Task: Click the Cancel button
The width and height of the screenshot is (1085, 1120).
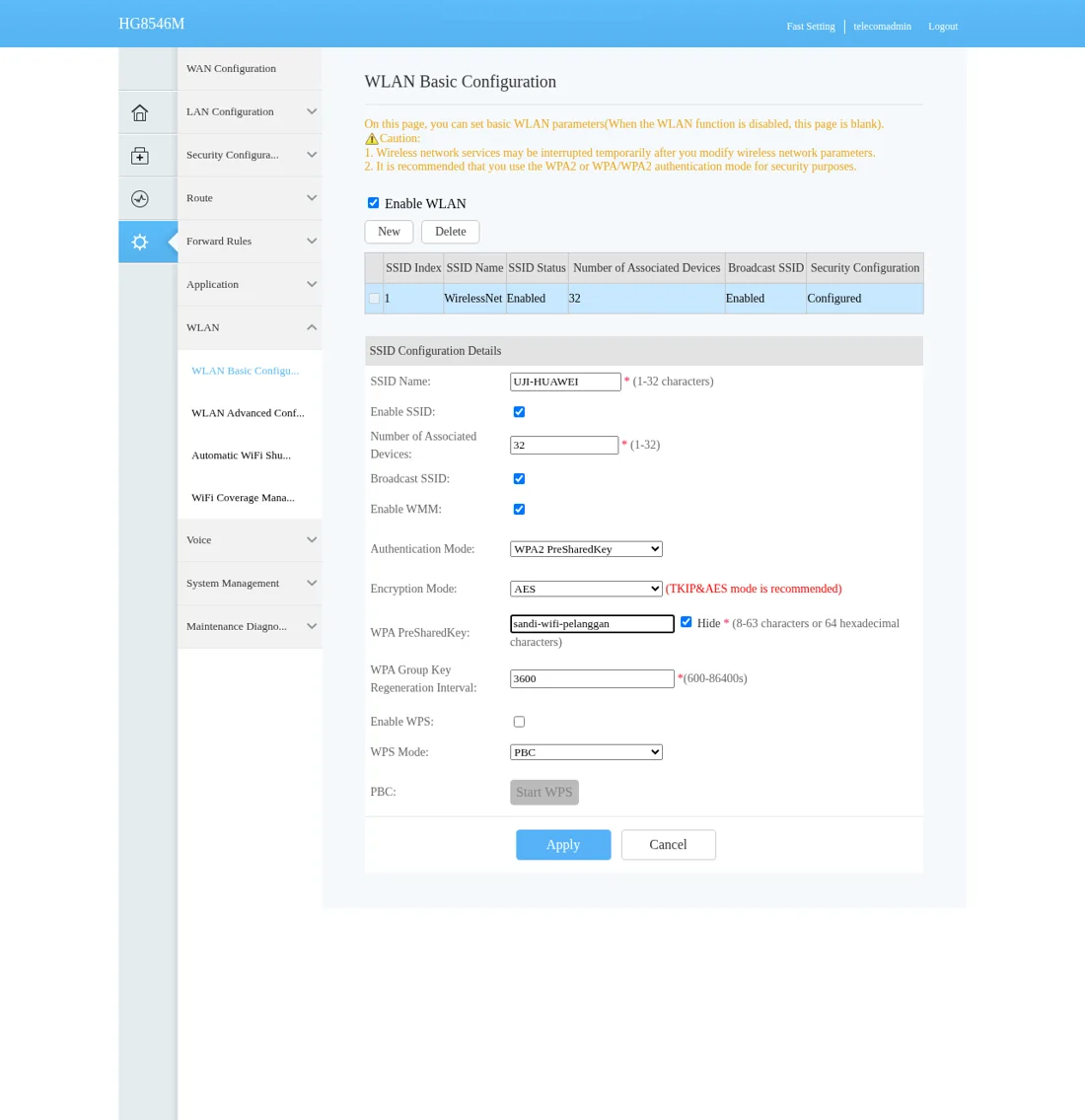Action: coord(669,844)
